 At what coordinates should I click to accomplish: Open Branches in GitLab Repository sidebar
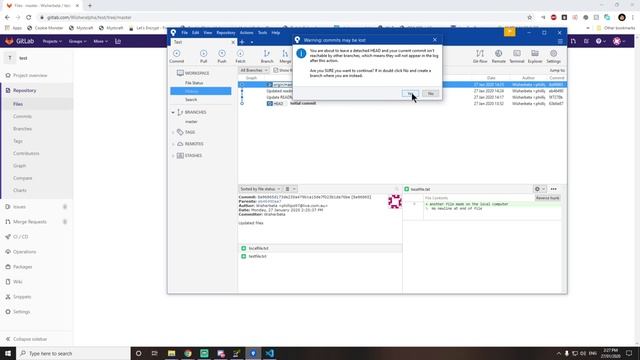pyautogui.click(x=22, y=129)
